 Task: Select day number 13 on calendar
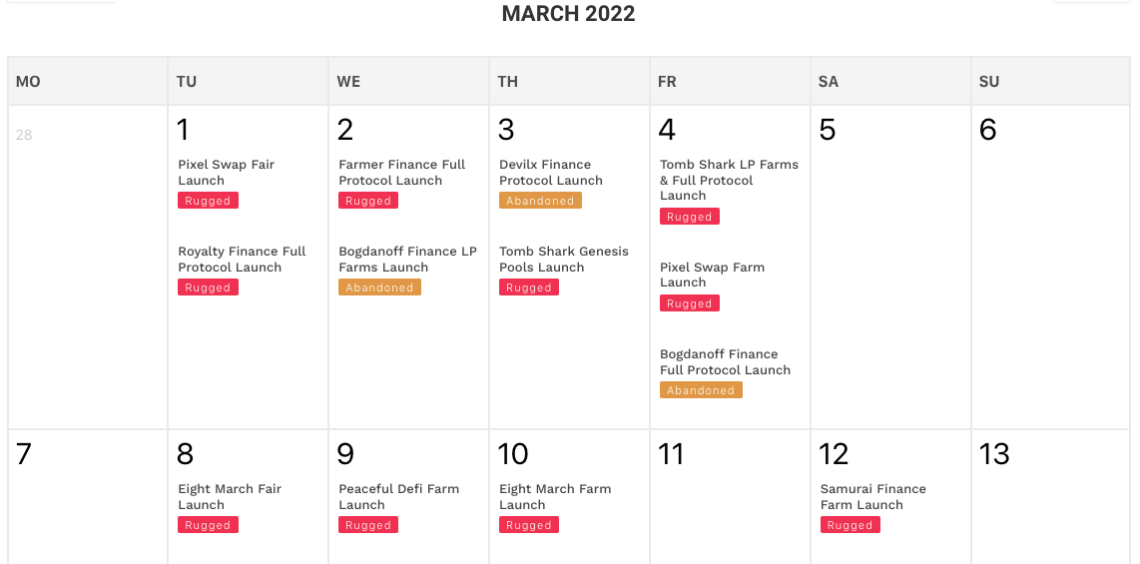pyautogui.click(x=995, y=455)
